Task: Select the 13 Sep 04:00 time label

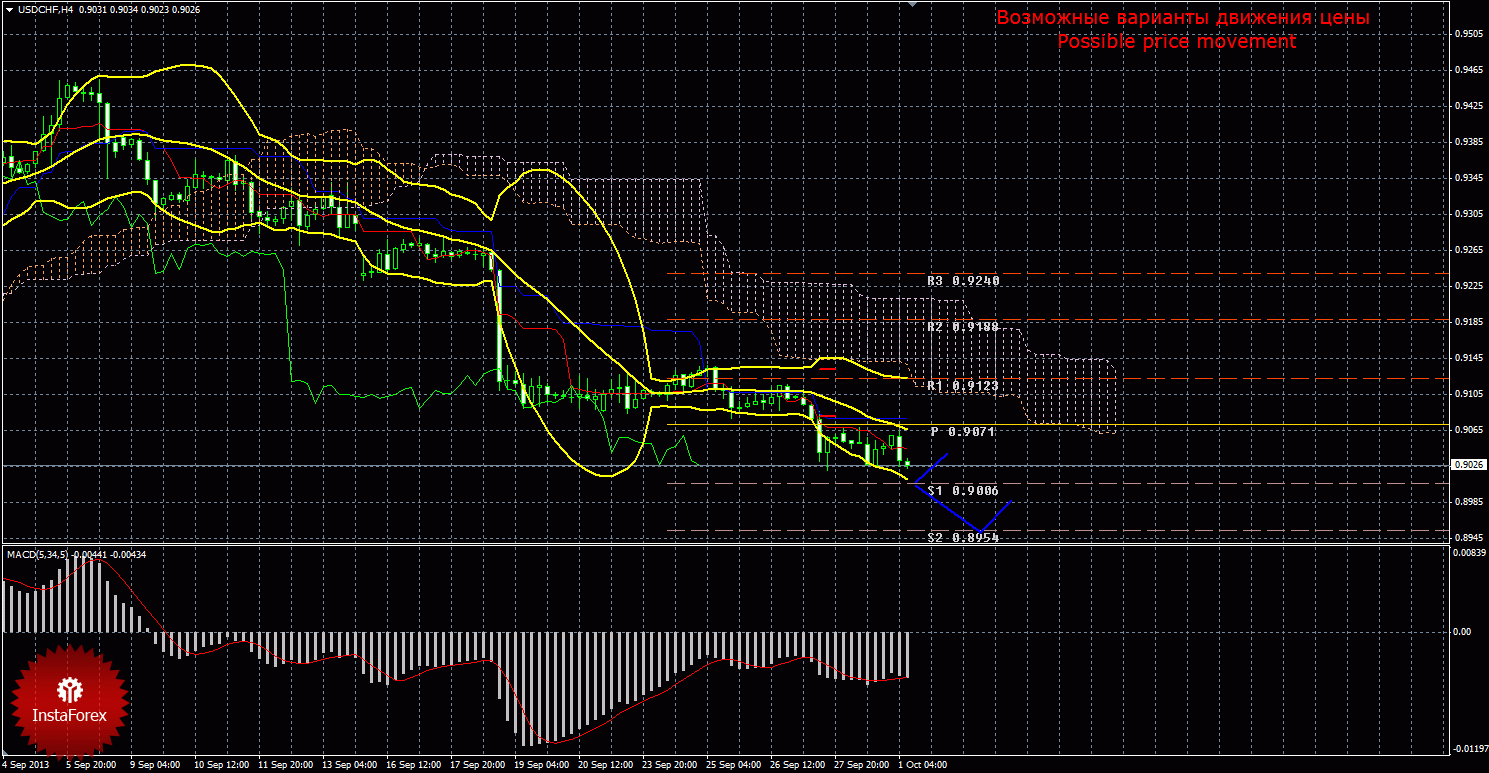Action: coord(349,765)
